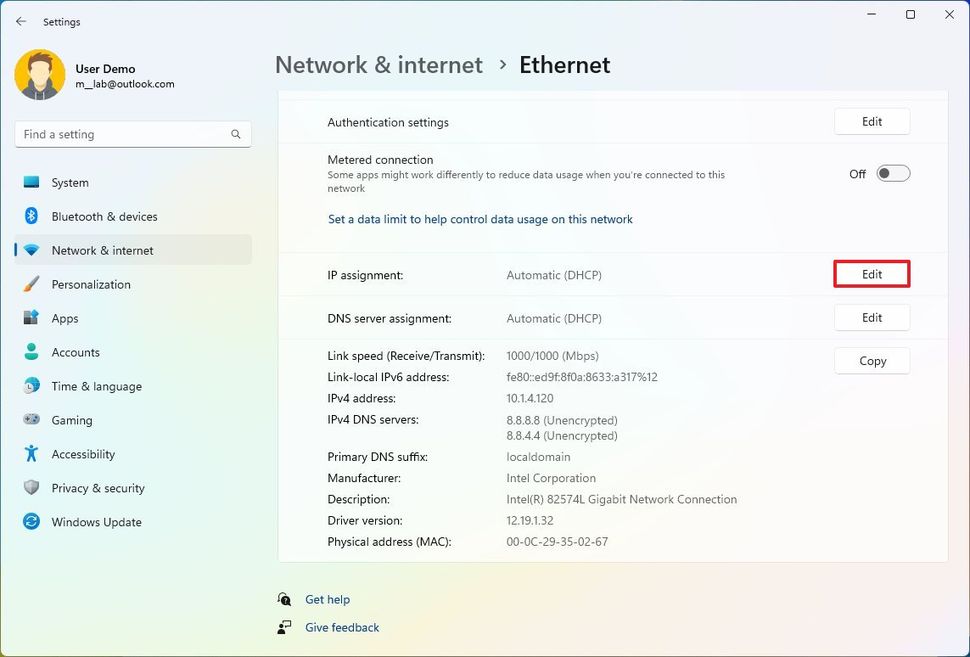Edit the IP assignment
Viewport: 970px width, 657px height.
[x=871, y=274]
